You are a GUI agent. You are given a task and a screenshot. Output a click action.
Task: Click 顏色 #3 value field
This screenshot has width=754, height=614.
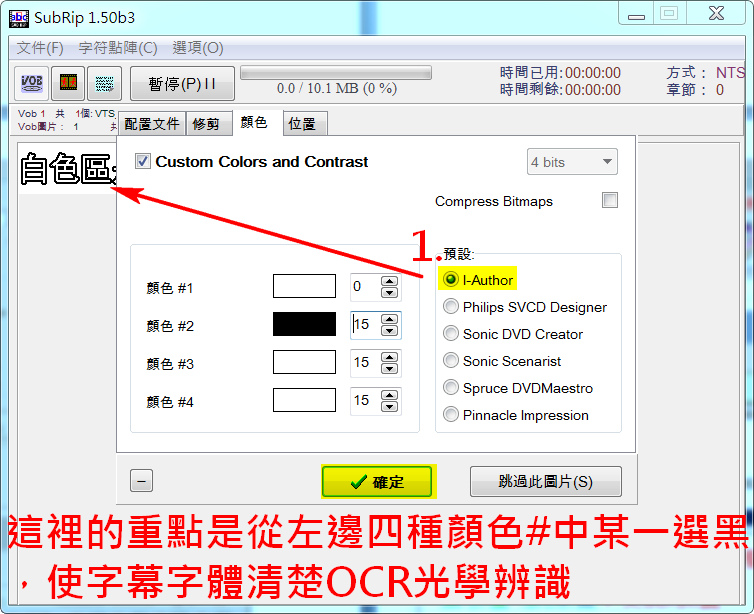365,363
